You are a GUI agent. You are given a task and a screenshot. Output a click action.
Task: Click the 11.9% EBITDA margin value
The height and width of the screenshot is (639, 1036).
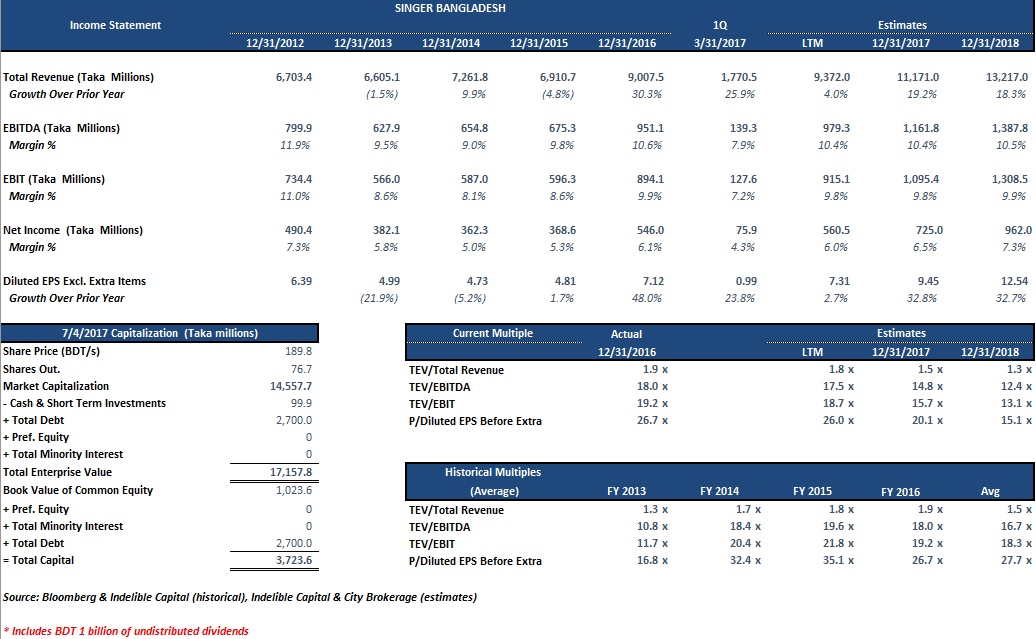tap(295, 145)
